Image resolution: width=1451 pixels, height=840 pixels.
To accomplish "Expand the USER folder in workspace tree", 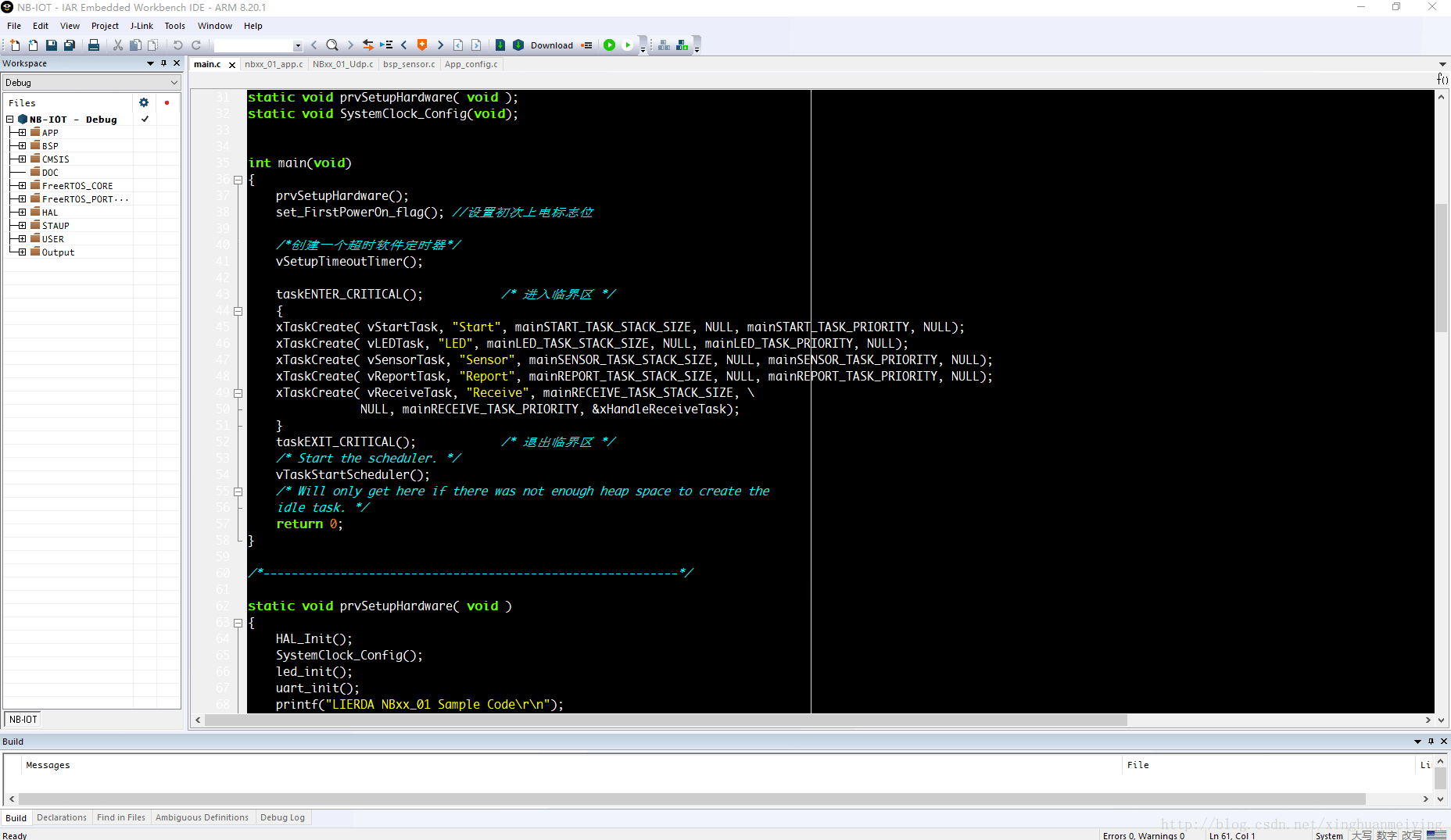I will (x=22, y=239).
